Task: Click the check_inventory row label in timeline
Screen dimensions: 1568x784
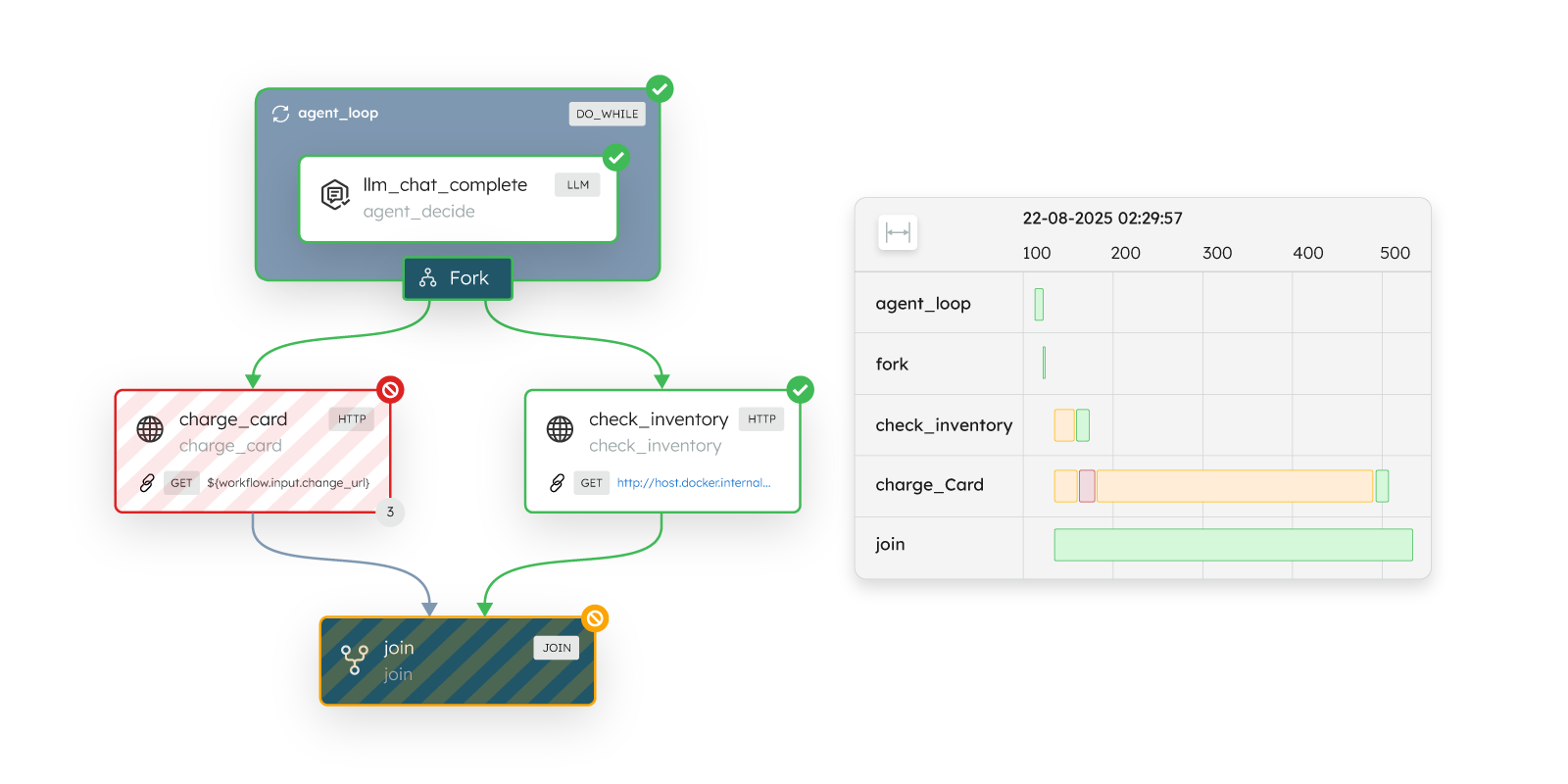Action: pyautogui.click(x=944, y=425)
